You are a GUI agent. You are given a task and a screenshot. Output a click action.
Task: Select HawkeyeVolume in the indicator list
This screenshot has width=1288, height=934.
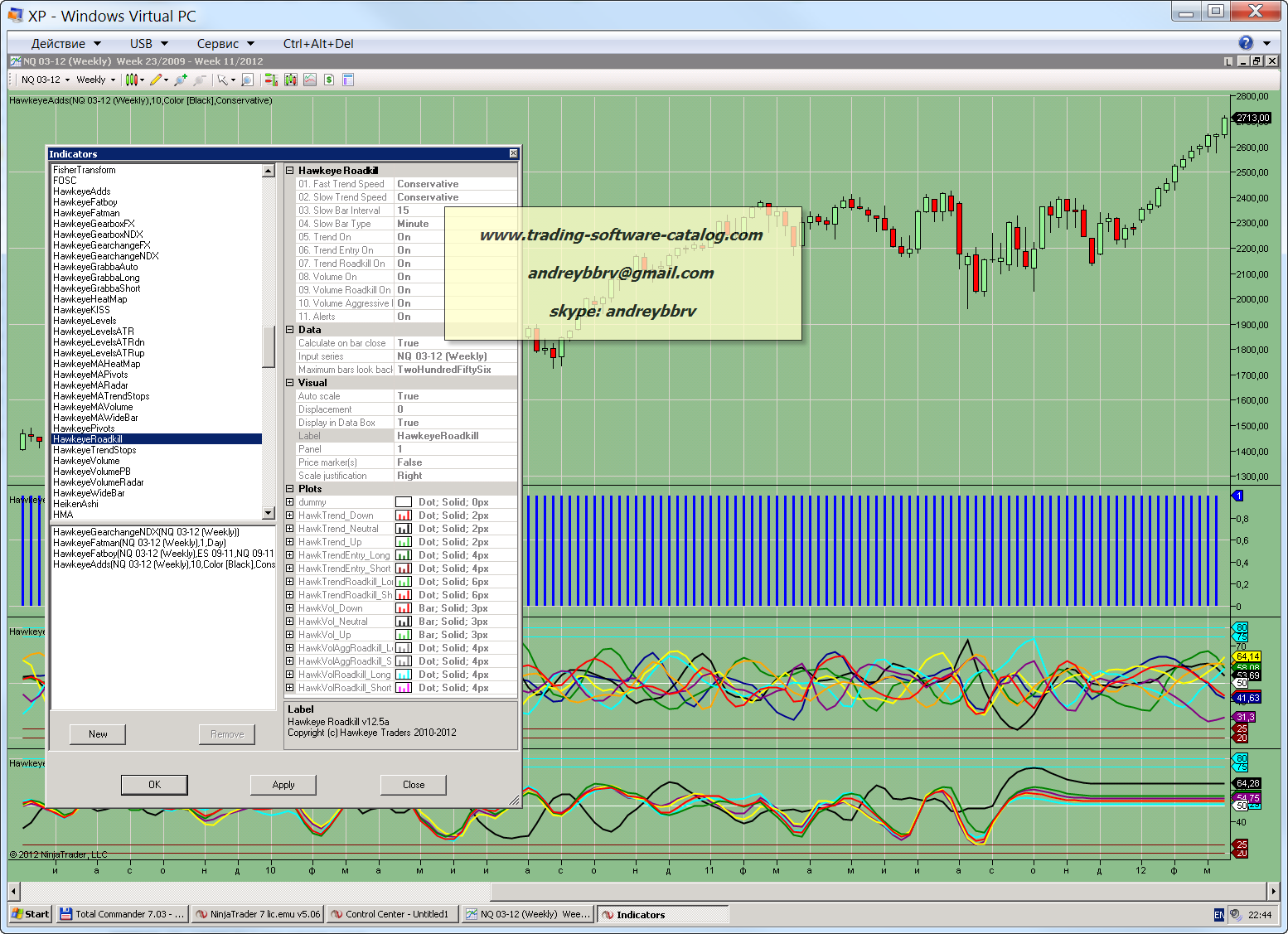point(86,461)
